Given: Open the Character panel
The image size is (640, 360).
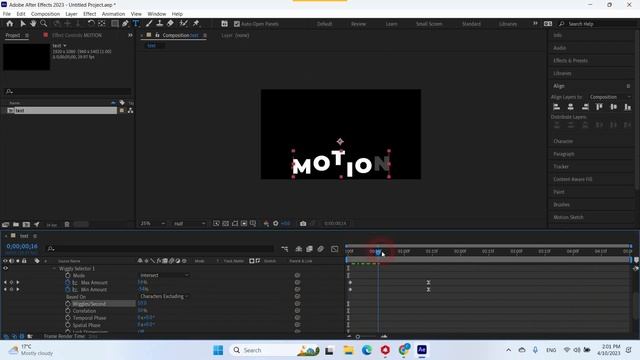Looking at the screenshot, I should click(x=563, y=141).
